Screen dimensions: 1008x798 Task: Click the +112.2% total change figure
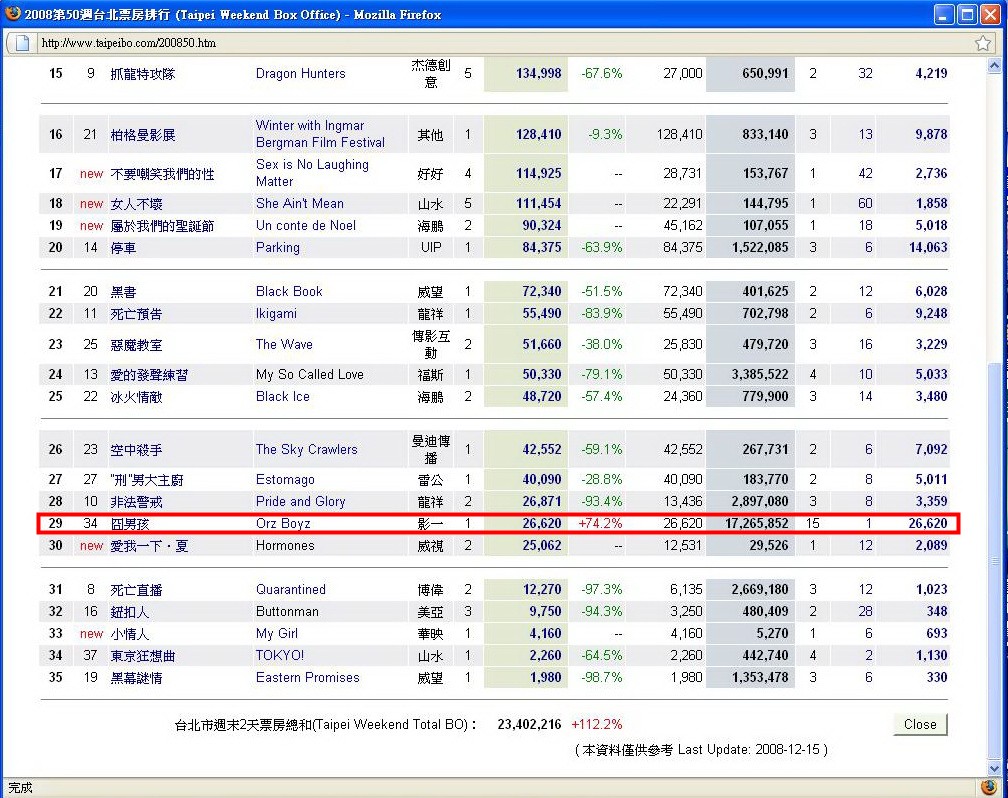[x=597, y=724]
